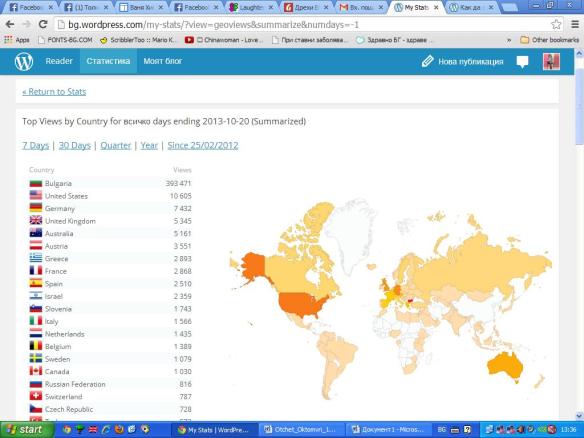Open Документ1 Microsoft Word in taskbar
584x438 pixels.
click(x=389, y=430)
